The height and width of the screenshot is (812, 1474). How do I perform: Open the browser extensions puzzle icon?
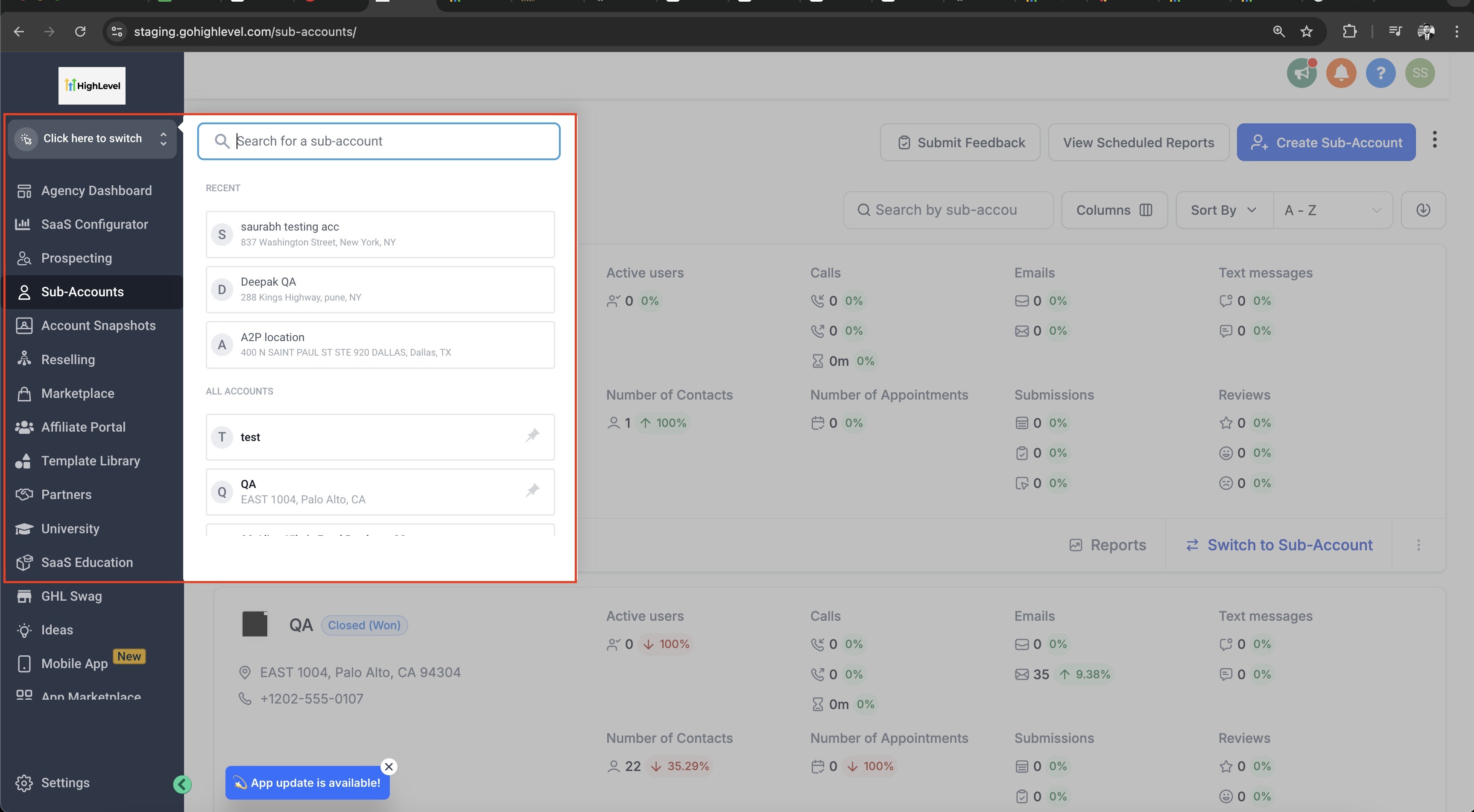[1349, 32]
